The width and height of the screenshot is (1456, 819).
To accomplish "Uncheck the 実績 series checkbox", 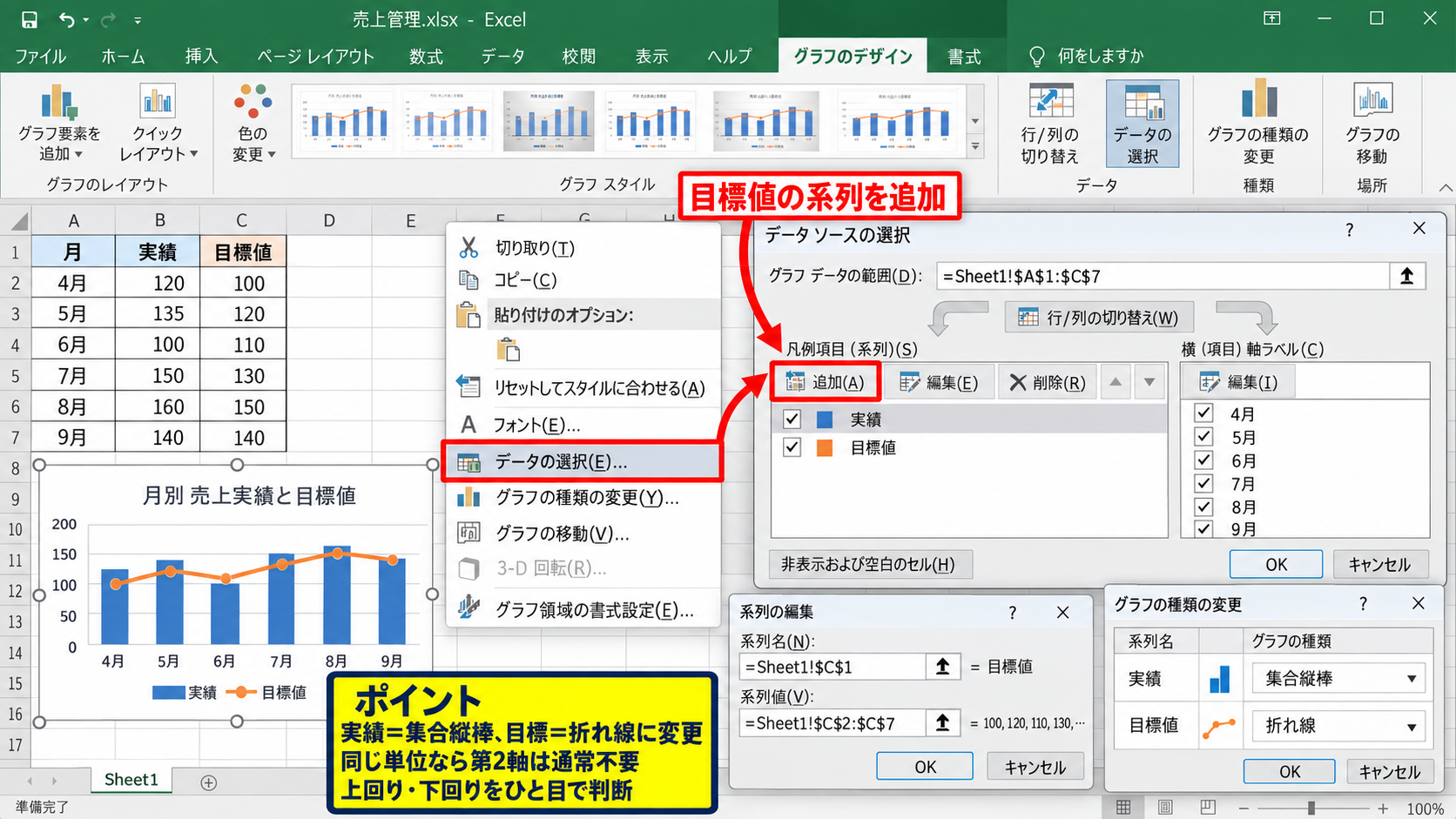I will tap(792, 420).
